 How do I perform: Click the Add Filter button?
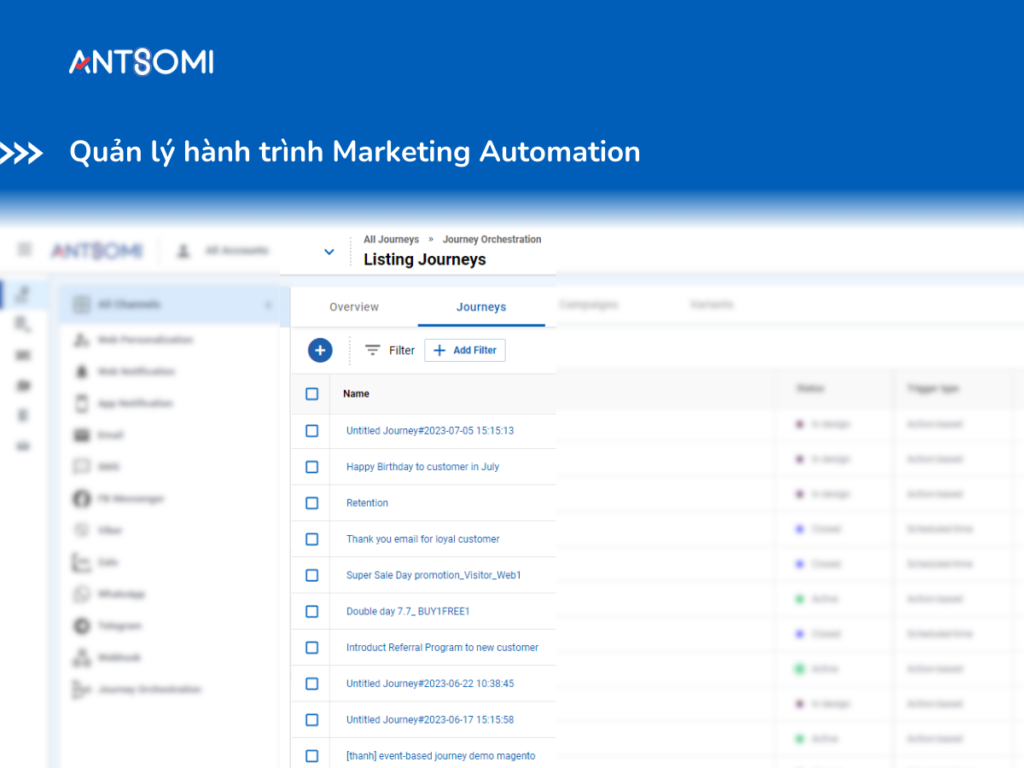pos(465,350)
